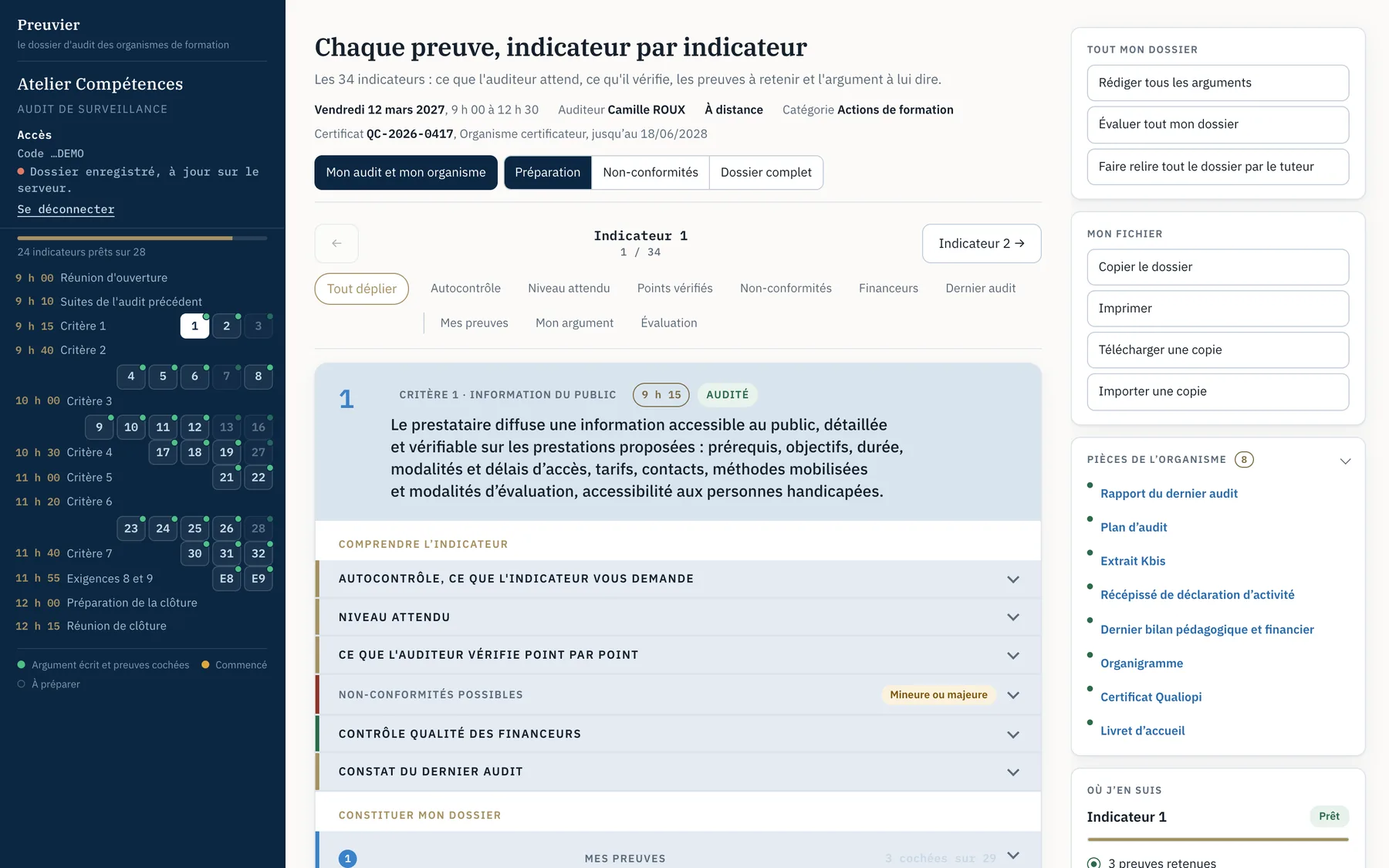
Task: Expand the 'Niveau attendu' section
Action: click(678, 617)
